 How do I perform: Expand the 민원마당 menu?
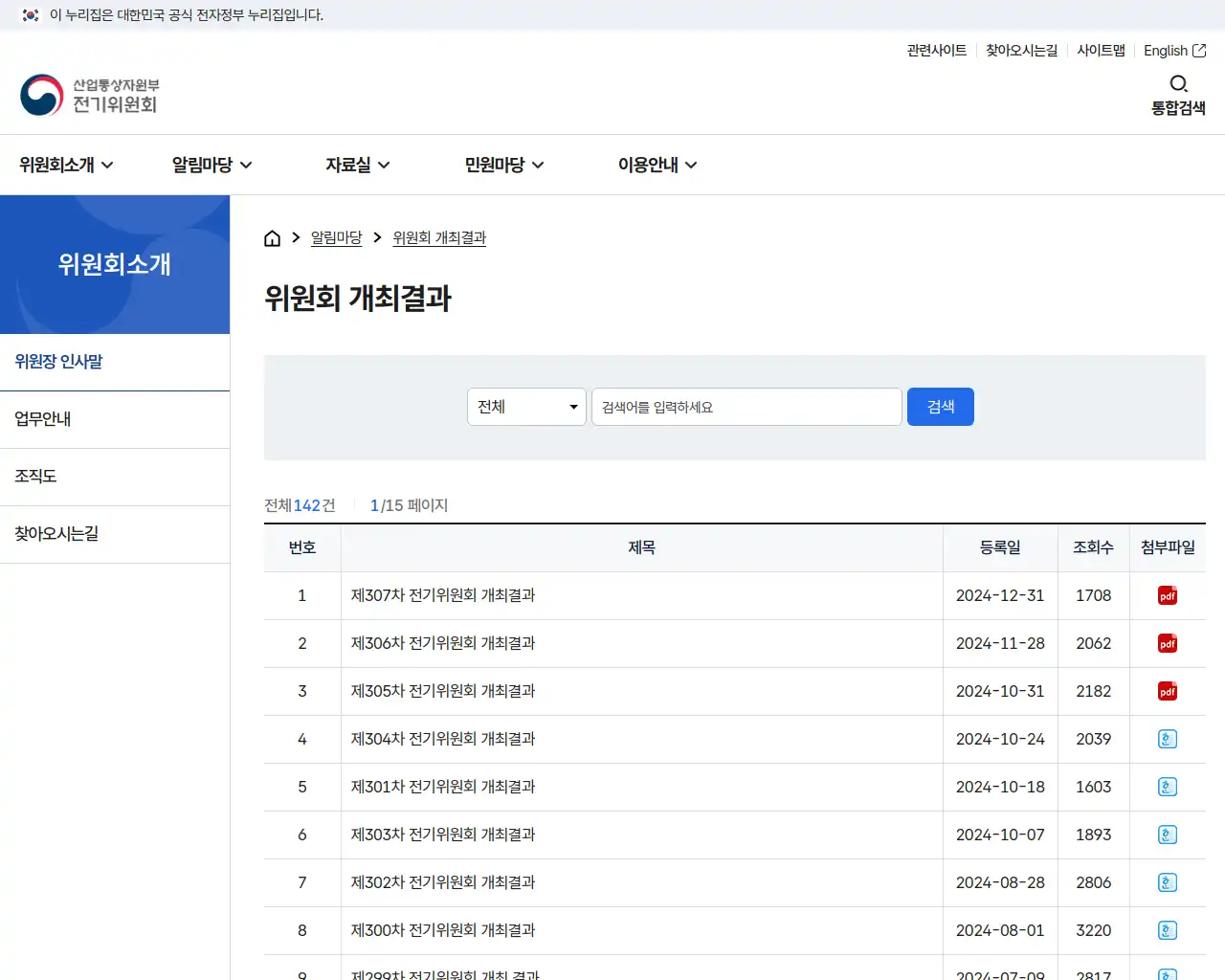pos(504,165)
